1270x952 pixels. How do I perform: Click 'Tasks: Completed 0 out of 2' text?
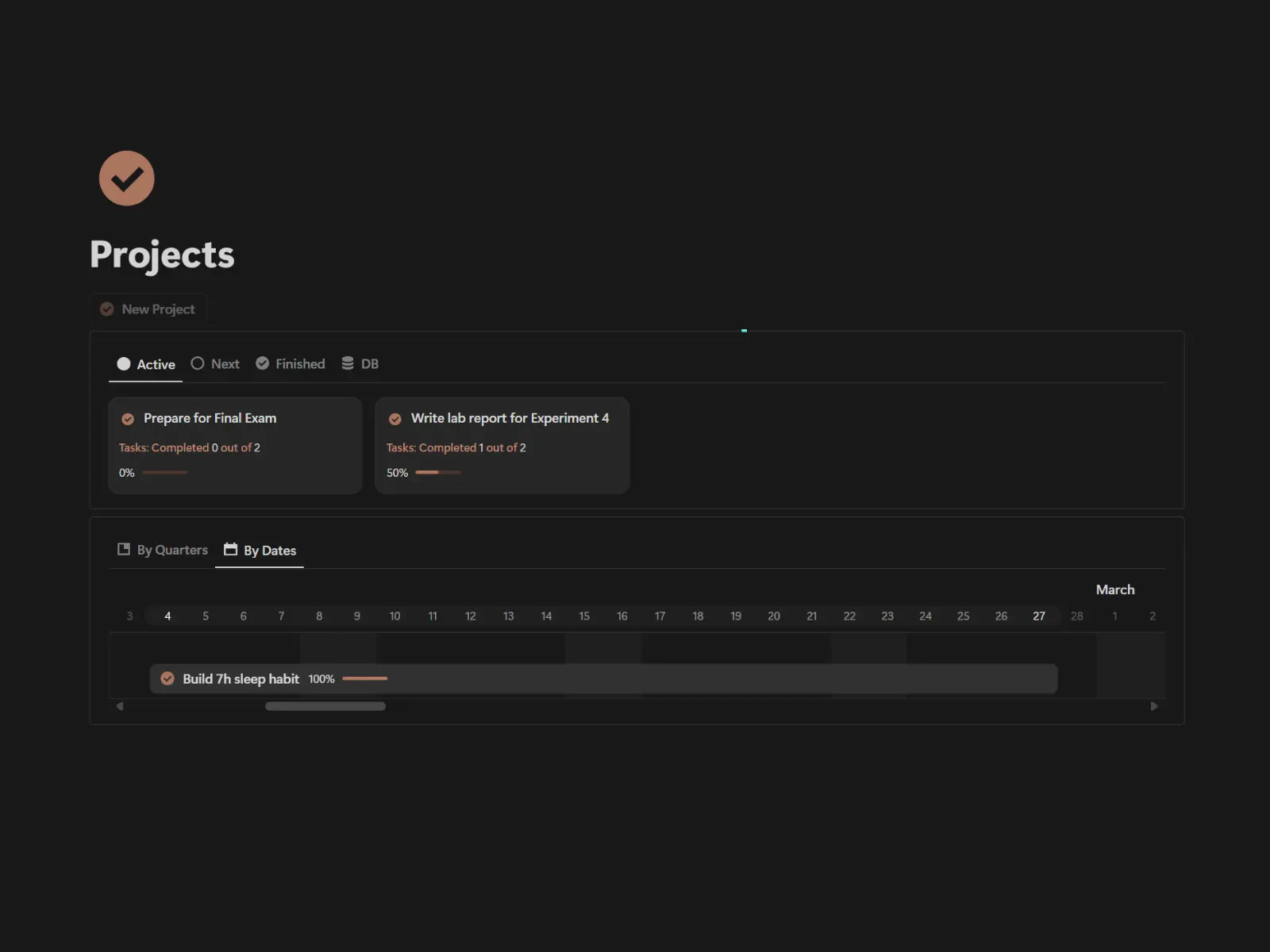[x=190, y=447]
